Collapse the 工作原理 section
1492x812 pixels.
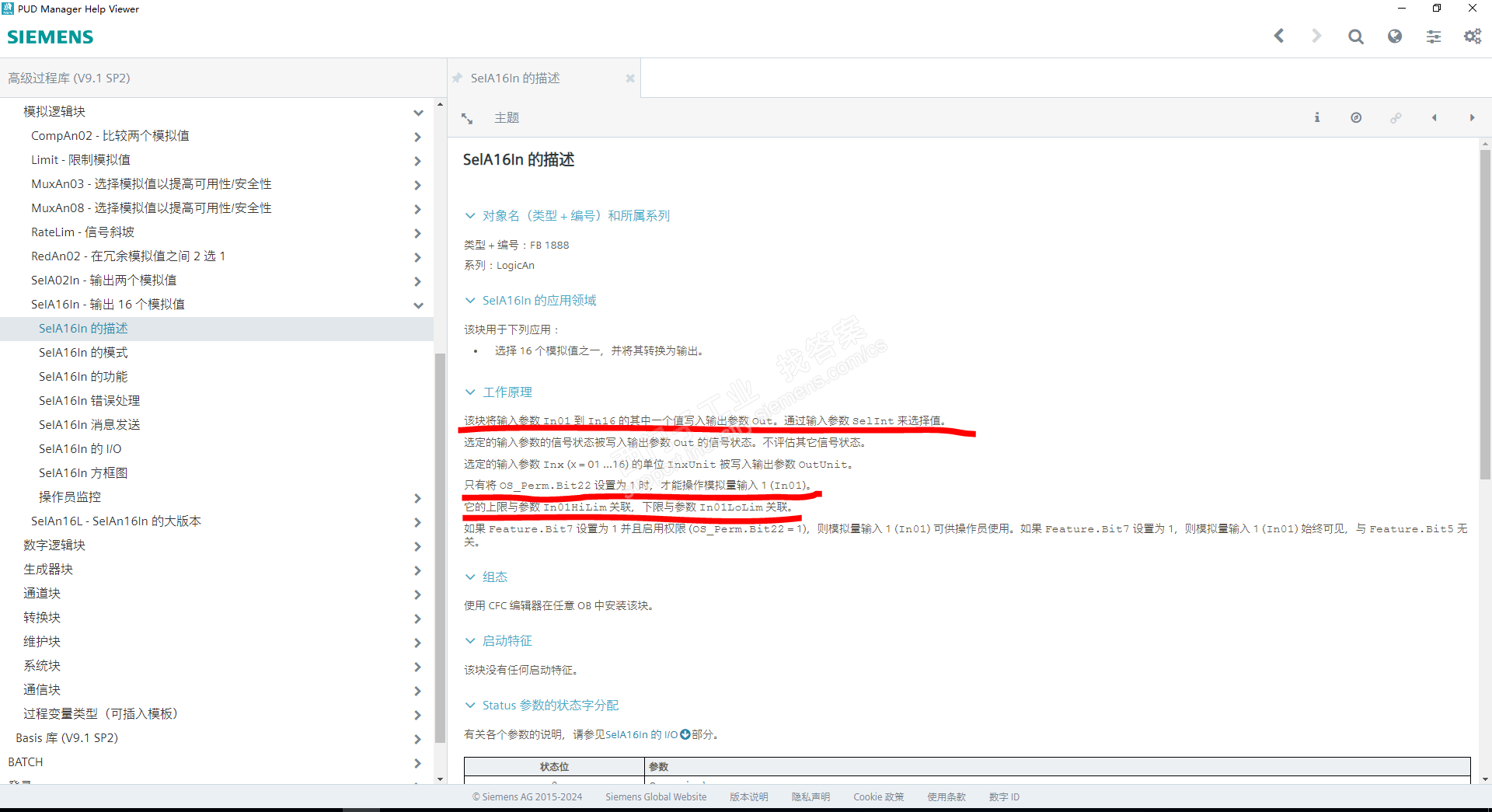[x=470, y=392]
